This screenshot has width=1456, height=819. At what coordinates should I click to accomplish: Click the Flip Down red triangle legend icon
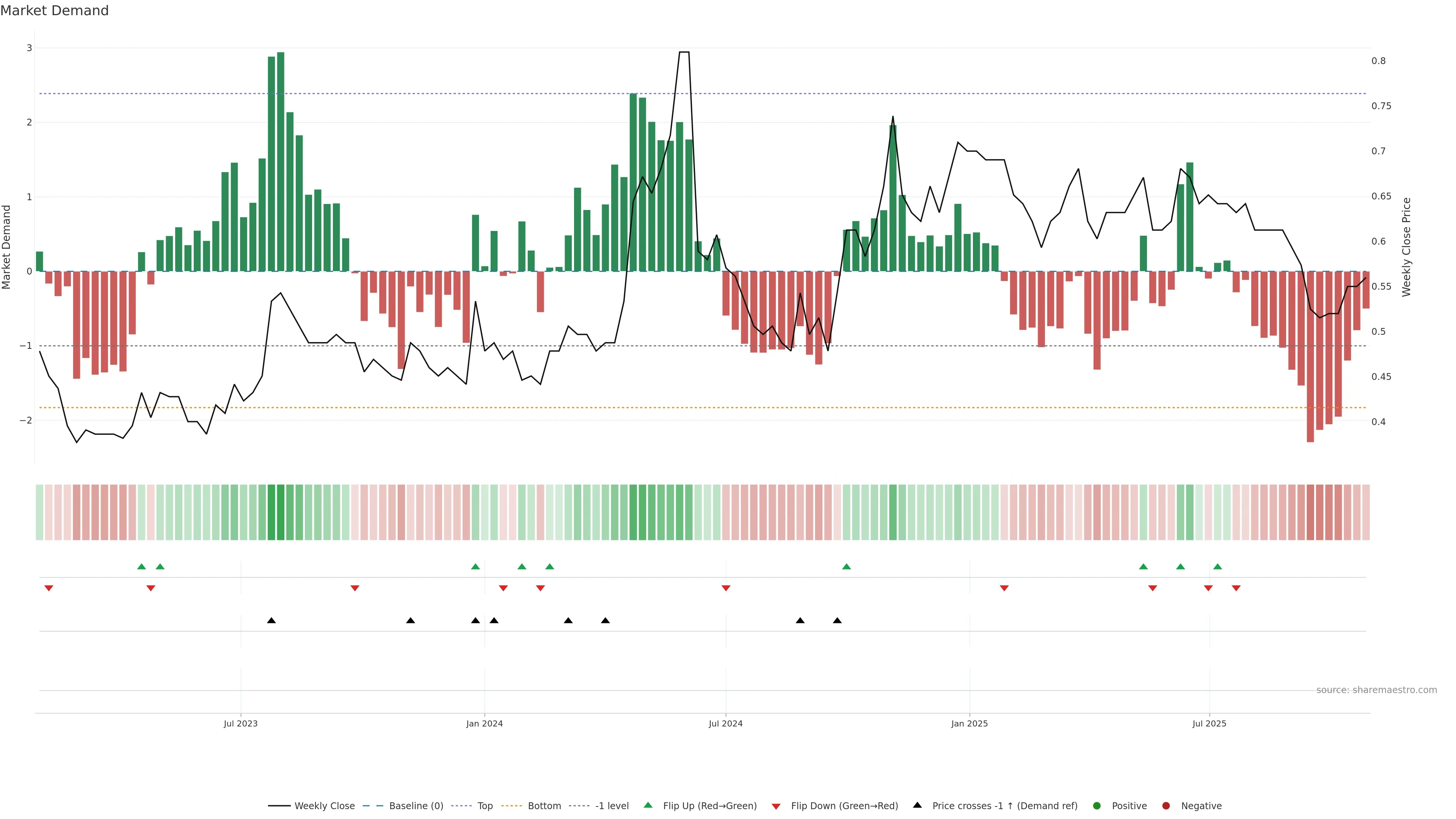[x=776, y=806]
